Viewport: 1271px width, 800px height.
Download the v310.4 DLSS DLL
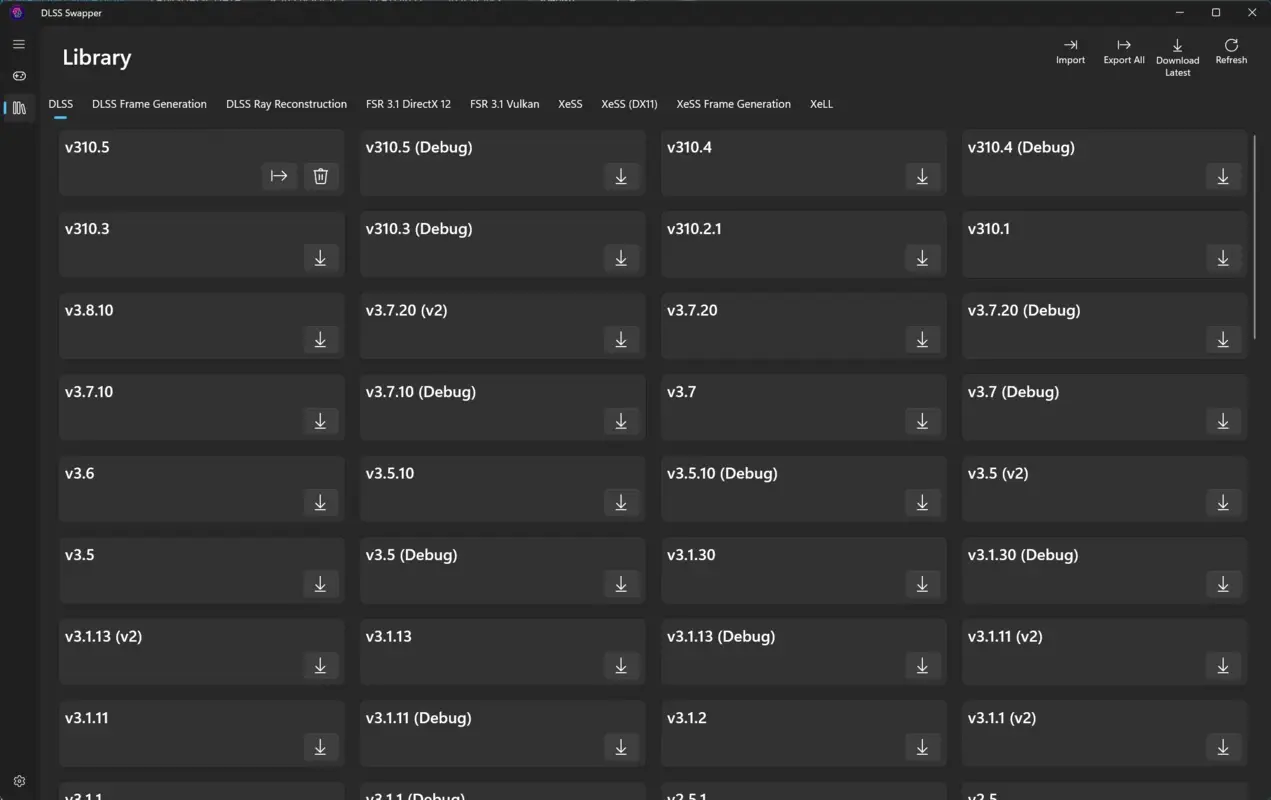click(x=922, y=176)
